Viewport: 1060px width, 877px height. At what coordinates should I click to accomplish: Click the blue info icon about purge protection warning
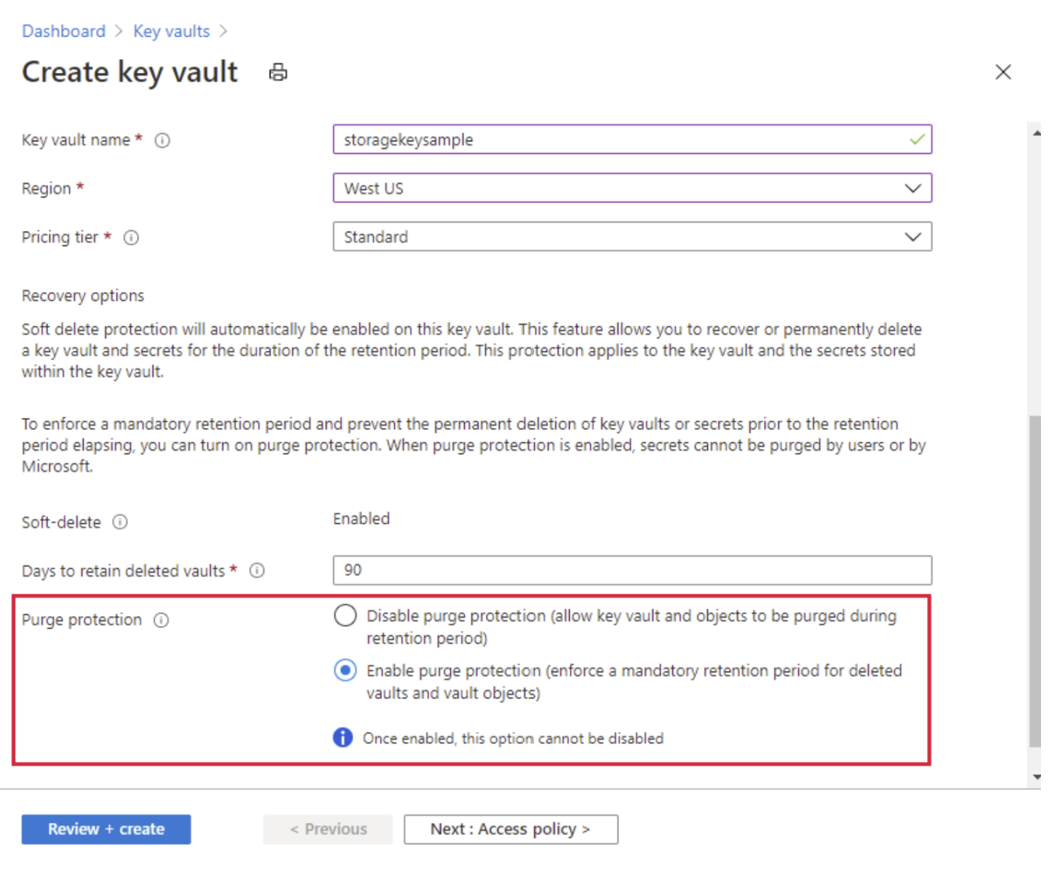345,737
